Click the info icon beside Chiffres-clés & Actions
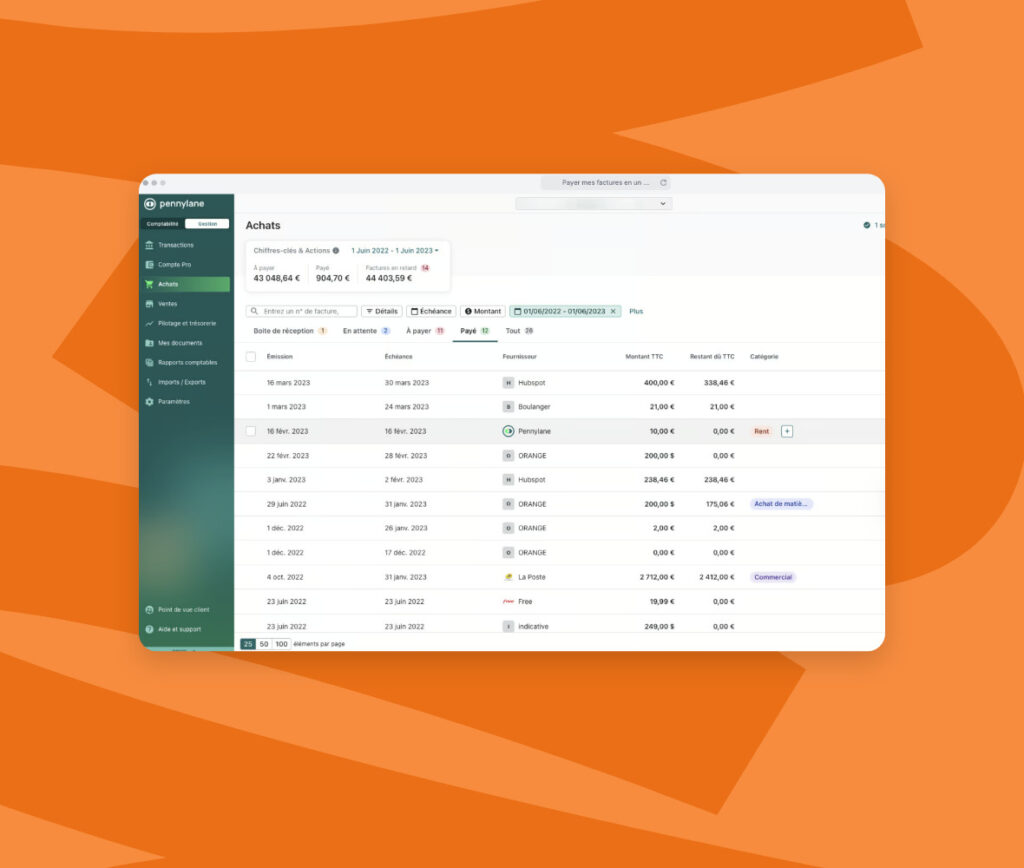Screen dimensions: 1024x868 [x=336, y=250]
